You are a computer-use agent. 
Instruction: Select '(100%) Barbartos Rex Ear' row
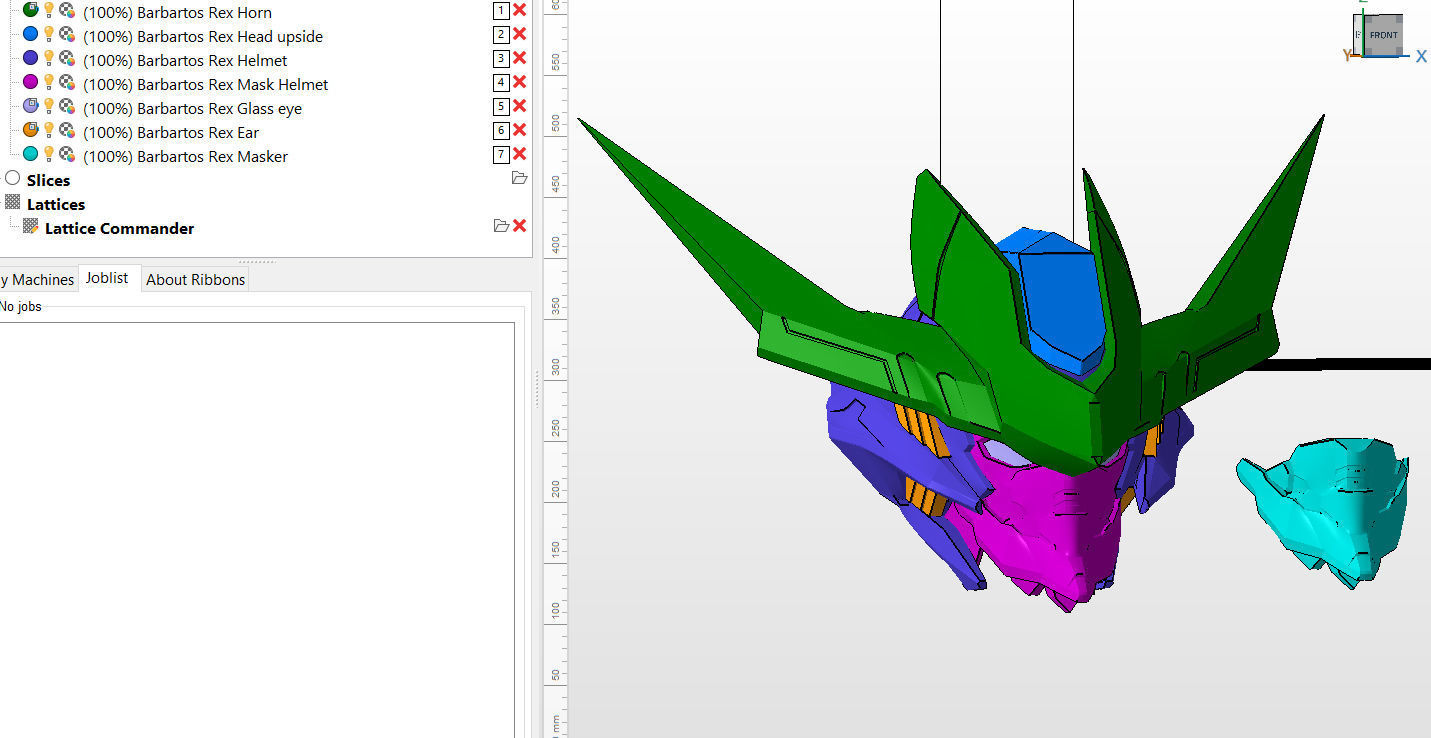[171, 132]
